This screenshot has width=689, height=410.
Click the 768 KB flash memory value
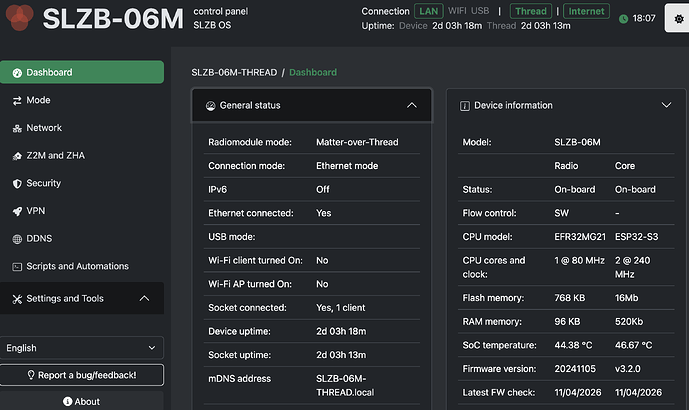click(569, 298)
